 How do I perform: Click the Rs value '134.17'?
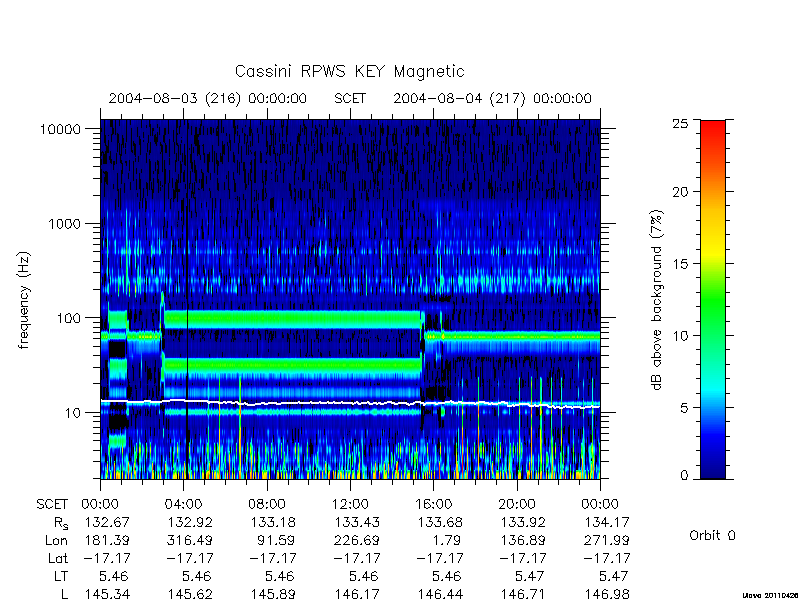tap(607, 523)
